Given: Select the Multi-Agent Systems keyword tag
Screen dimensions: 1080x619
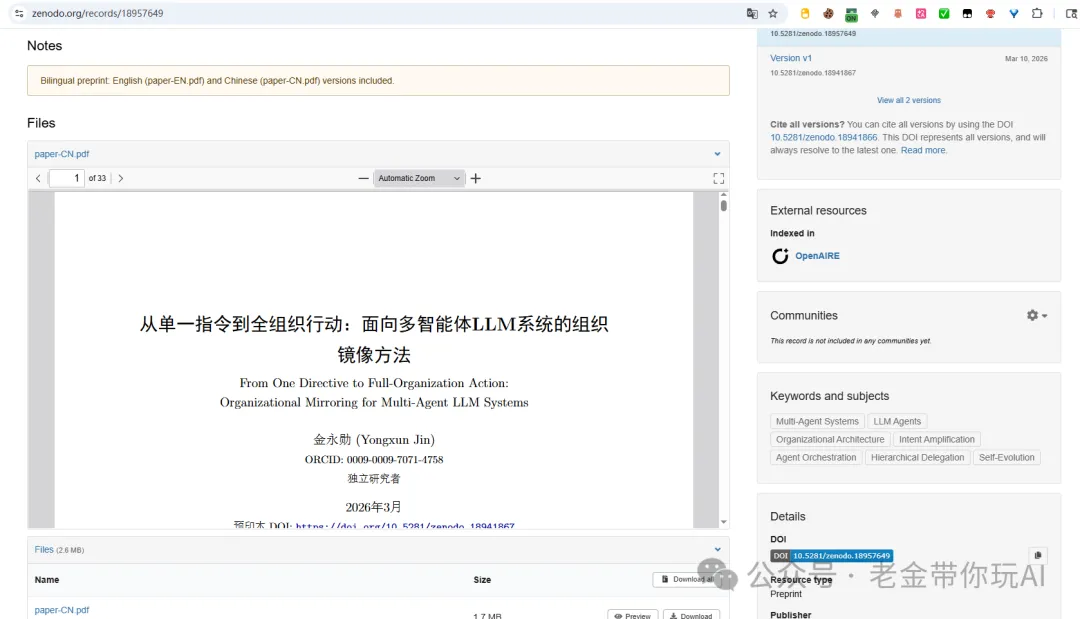Looking at the screenshot, I should pos(817,421).
